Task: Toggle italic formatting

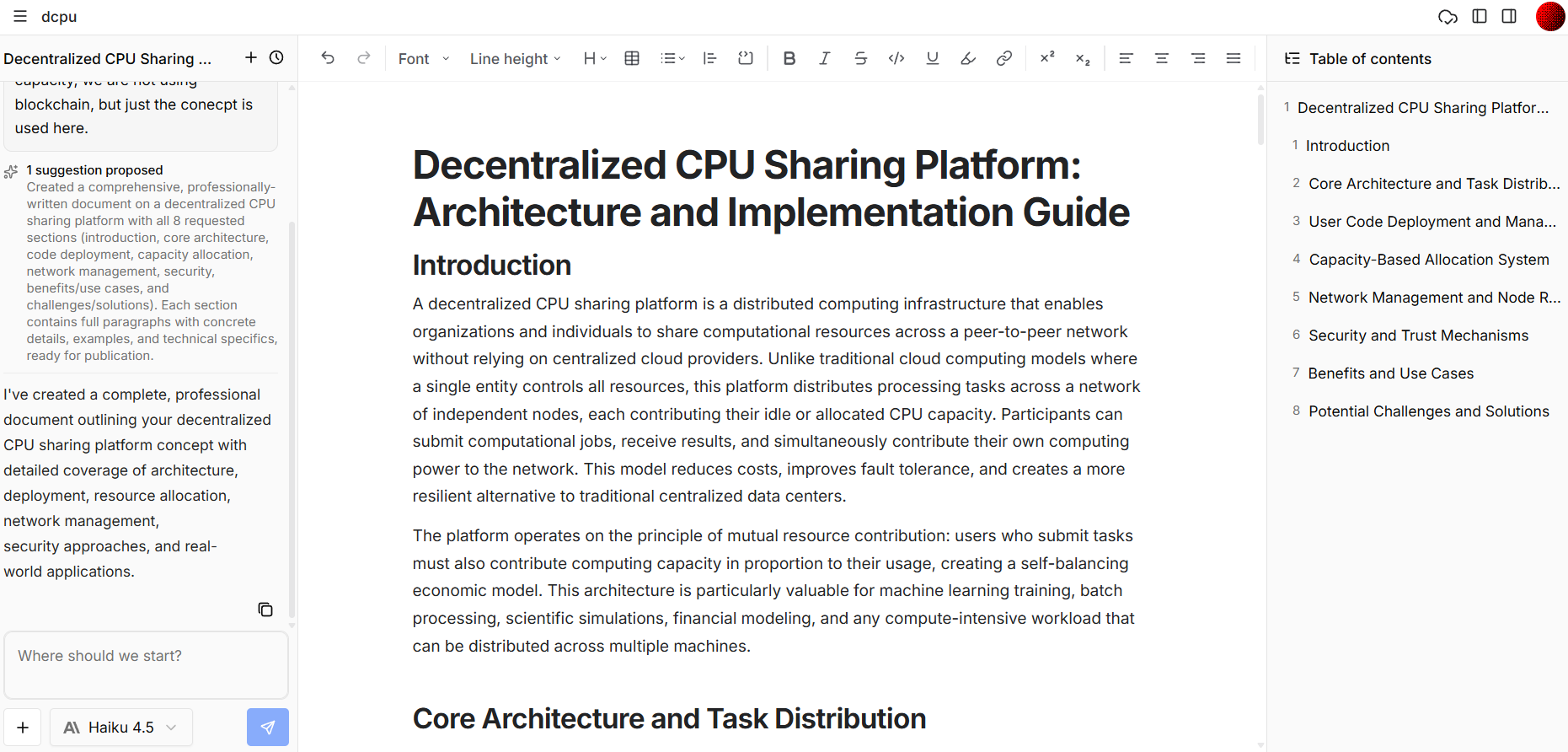Action: (x=825, y=58)
